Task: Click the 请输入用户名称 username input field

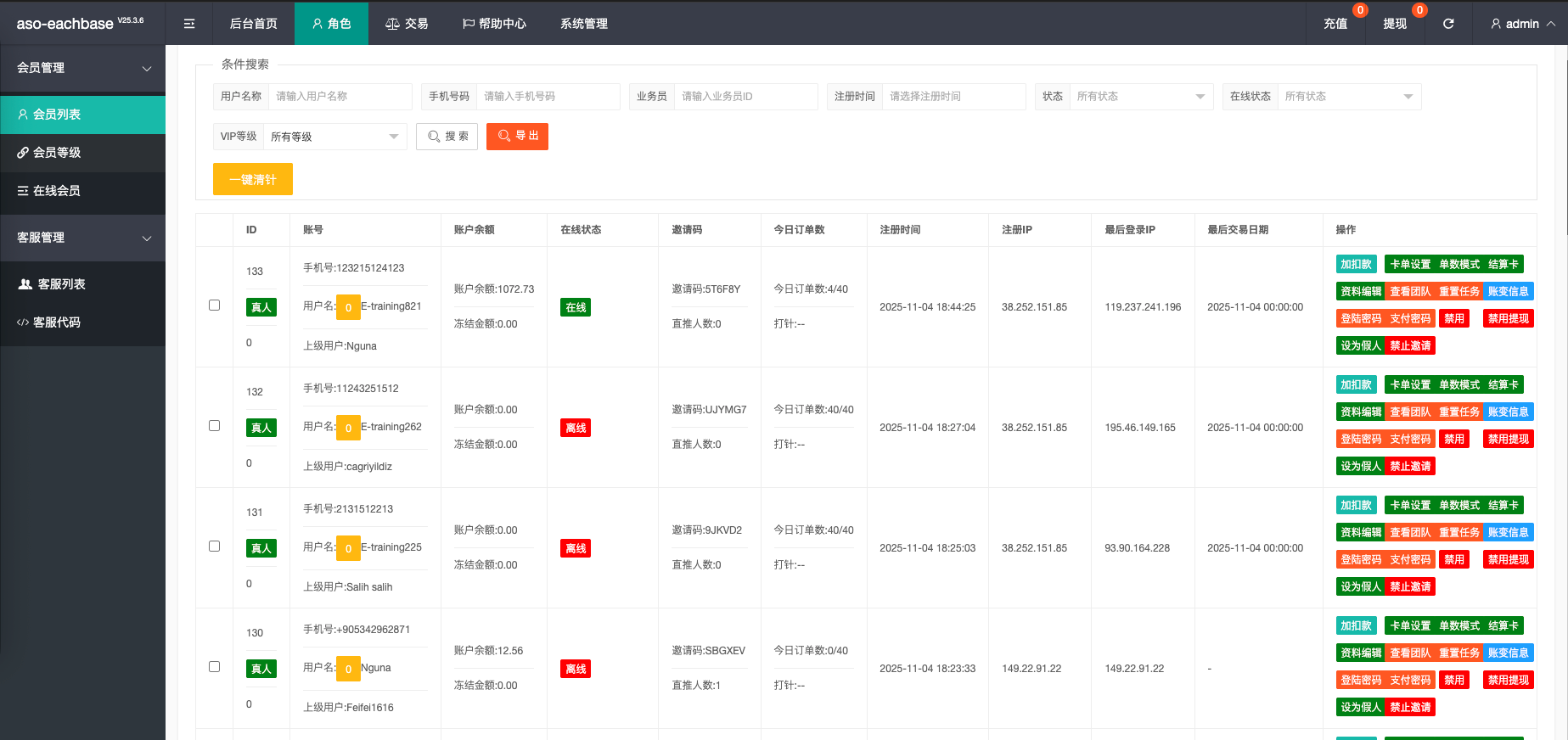Action: coord(340,97)
